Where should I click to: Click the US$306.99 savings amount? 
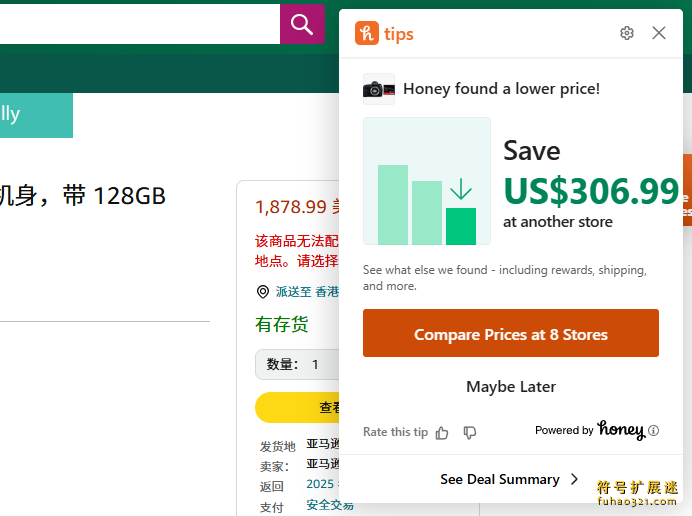(591, 191)
